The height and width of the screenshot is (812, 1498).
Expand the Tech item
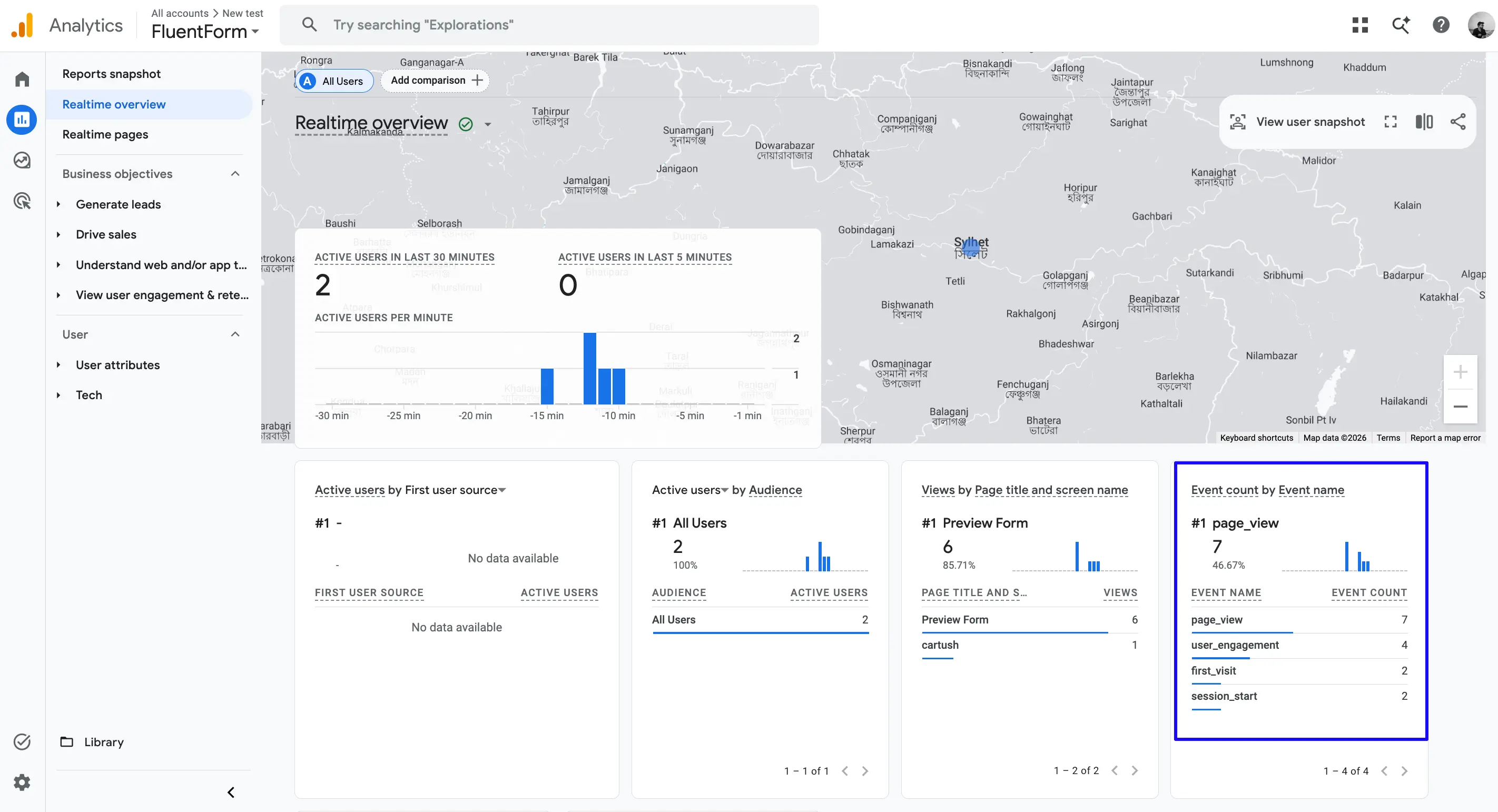pos(59,395)
